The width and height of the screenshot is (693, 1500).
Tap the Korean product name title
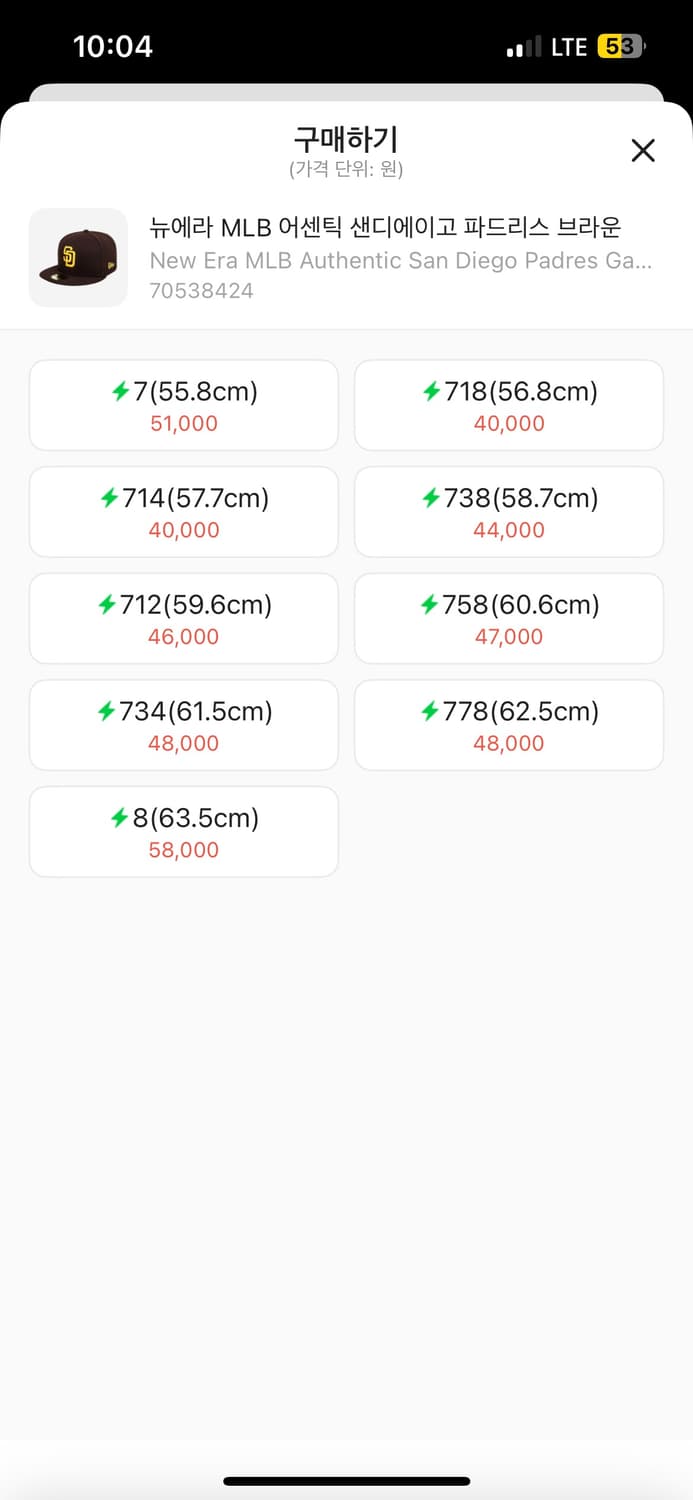pos(385,227)
